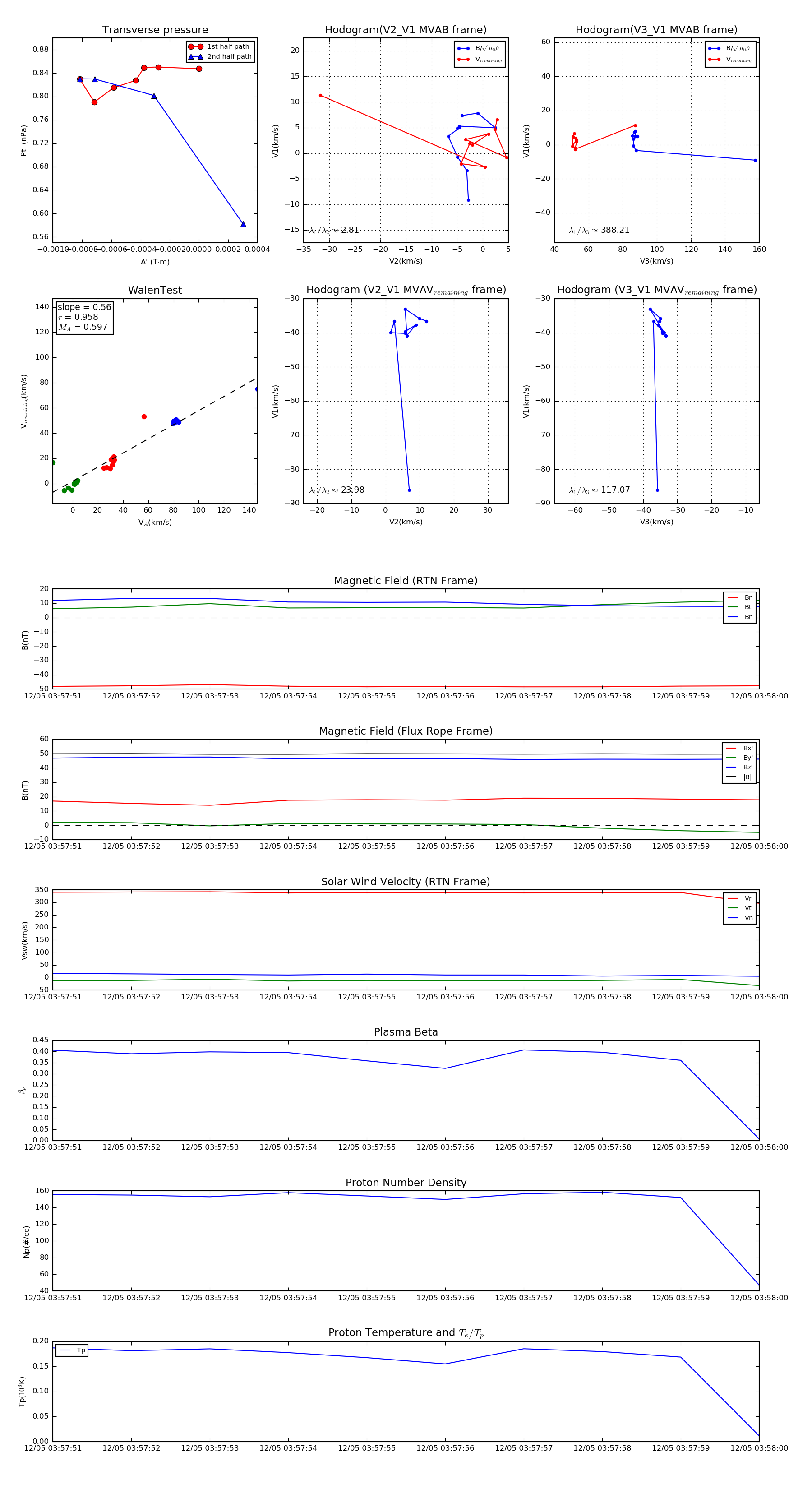This screenshot has height=1489, width=812.
Task: Click the eigenvalue ratio '2.81' annotation
Action: click(334, 230)
